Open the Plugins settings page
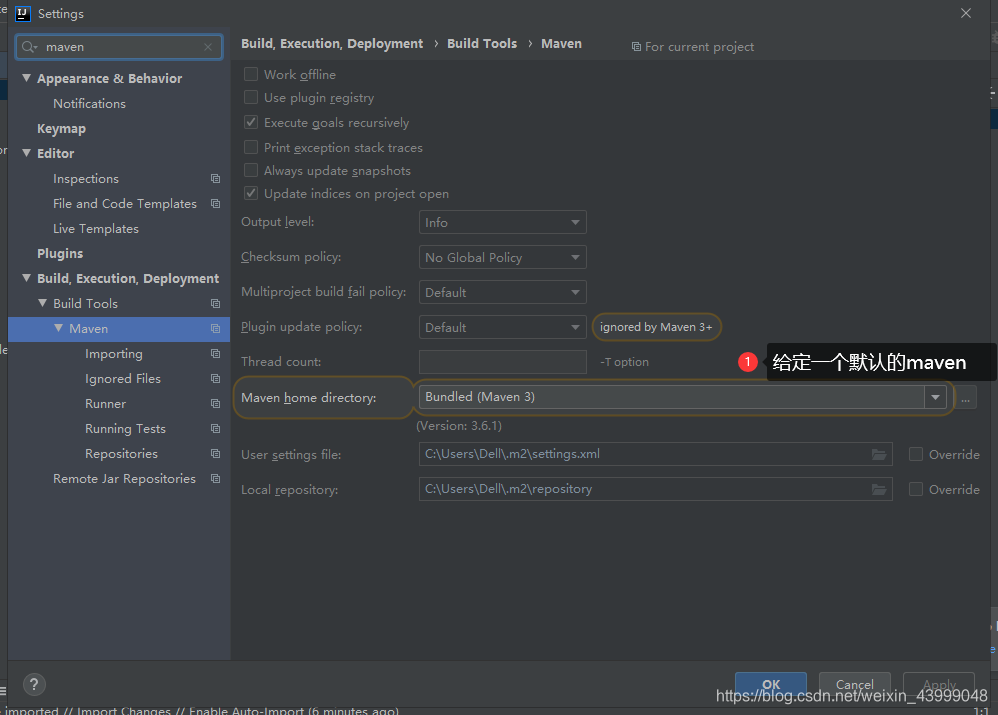This screenshot has height=715, width=998. tap(60, 253)
